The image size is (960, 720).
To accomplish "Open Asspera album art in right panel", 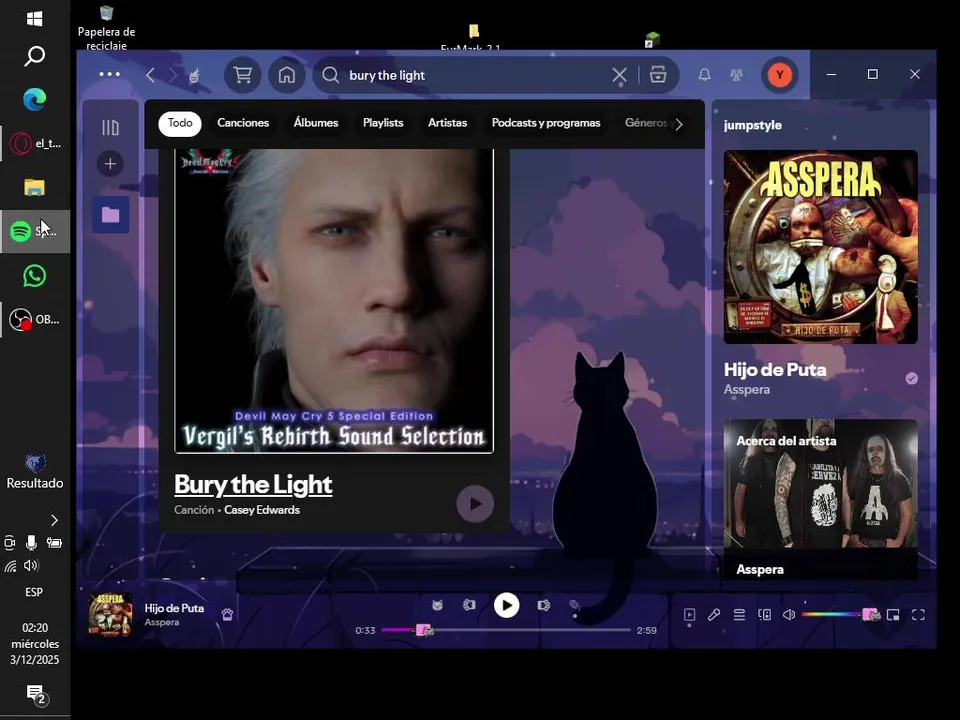I will tap(820, 247).
